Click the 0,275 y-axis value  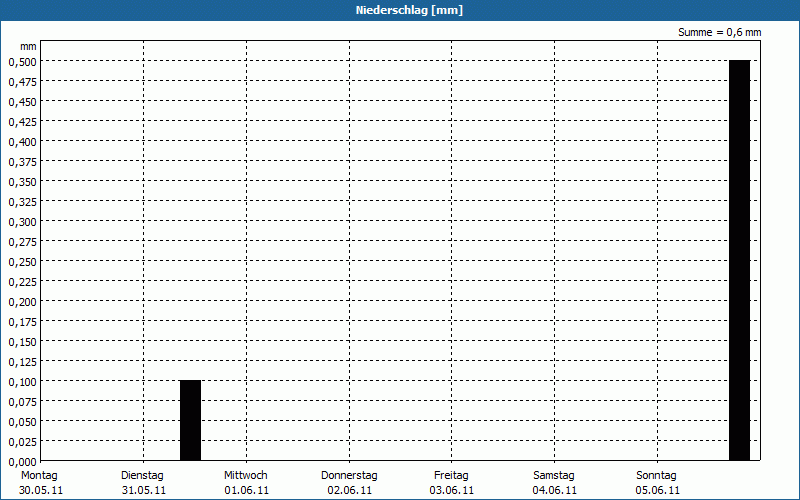pos(22,242)
